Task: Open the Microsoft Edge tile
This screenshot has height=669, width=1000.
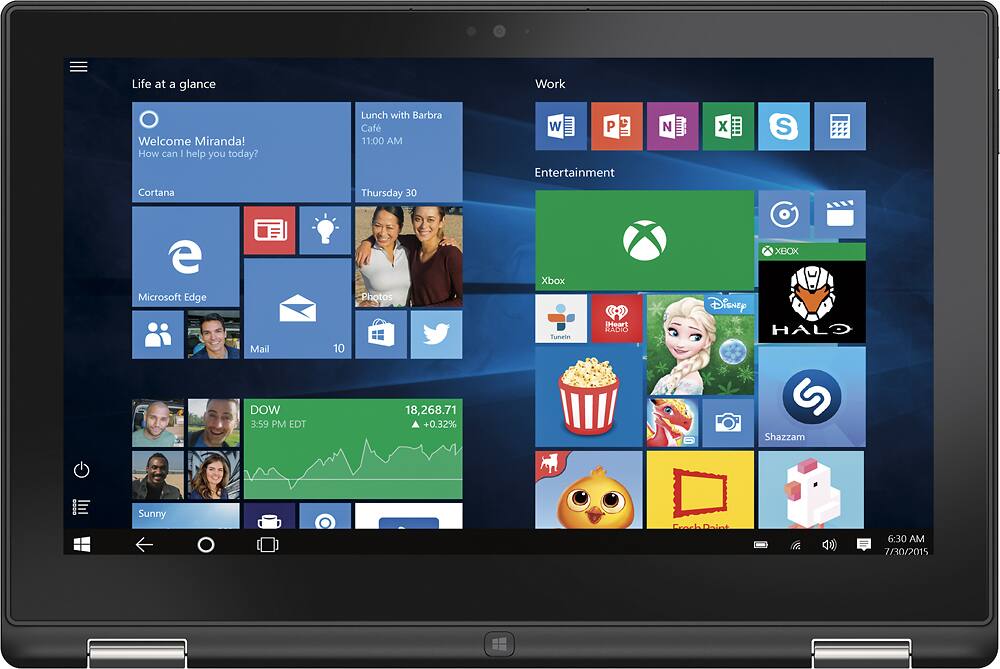Action: click(186, 257)
